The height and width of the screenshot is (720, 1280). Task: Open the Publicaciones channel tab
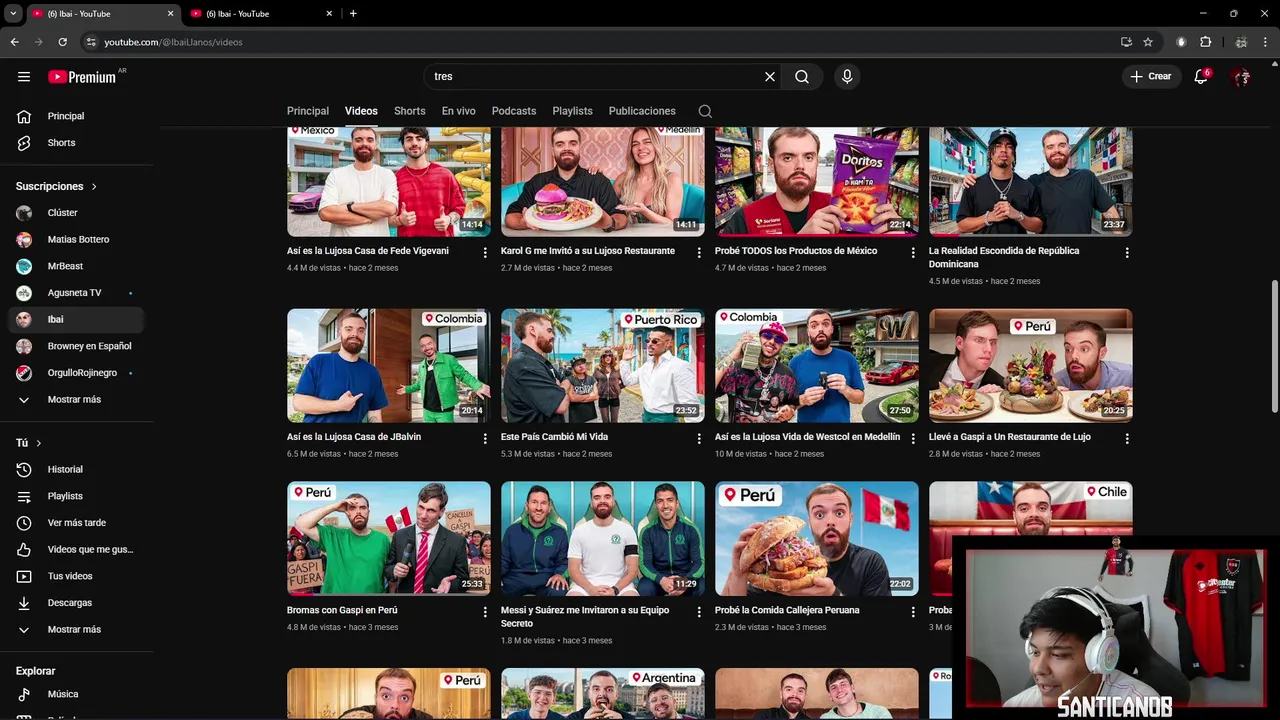click(x=642, y=111)
